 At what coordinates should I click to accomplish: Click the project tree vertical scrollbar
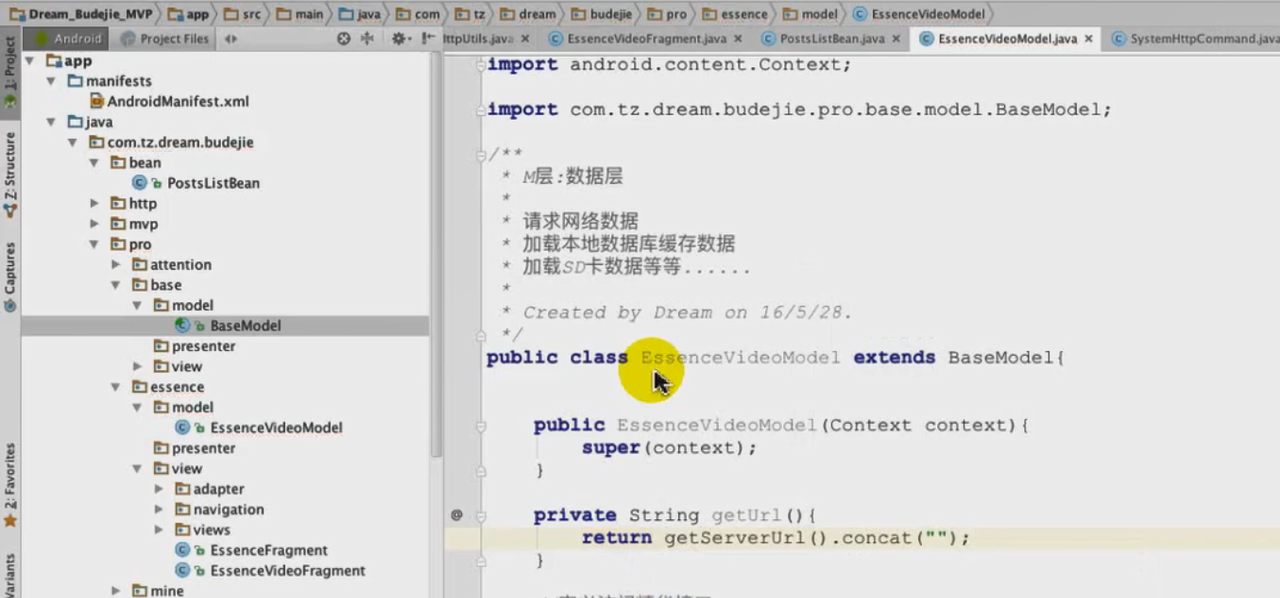[x=436, y=255]
